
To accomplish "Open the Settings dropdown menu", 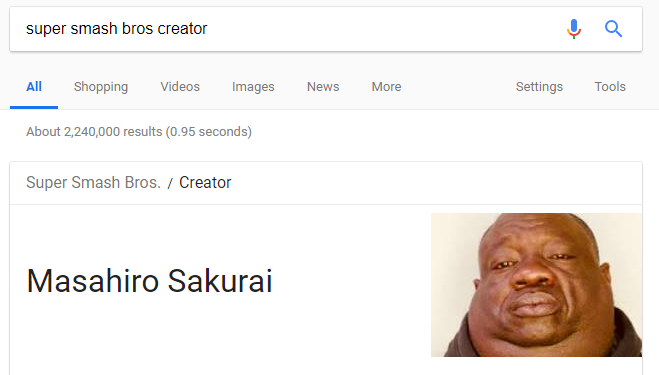I will (539, 87).
